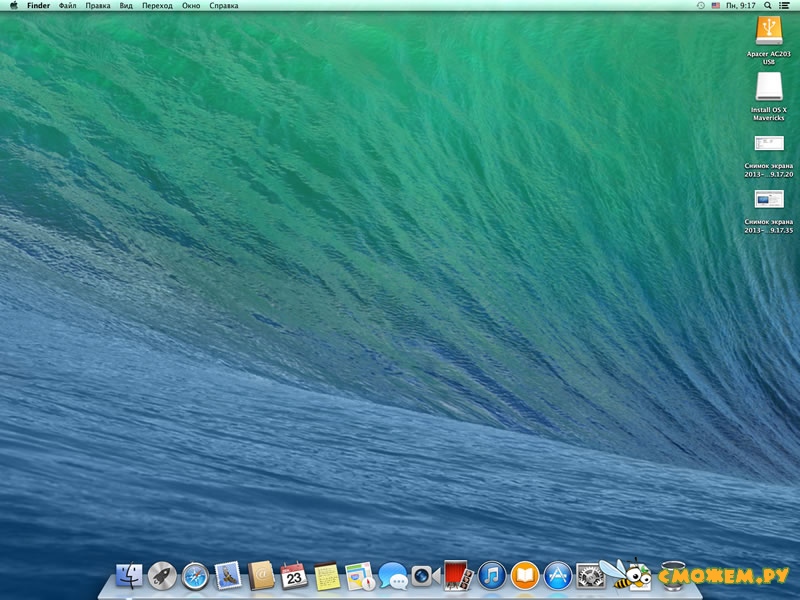Open the Finder application menu
800x600 pixels.
coord(38,6)
